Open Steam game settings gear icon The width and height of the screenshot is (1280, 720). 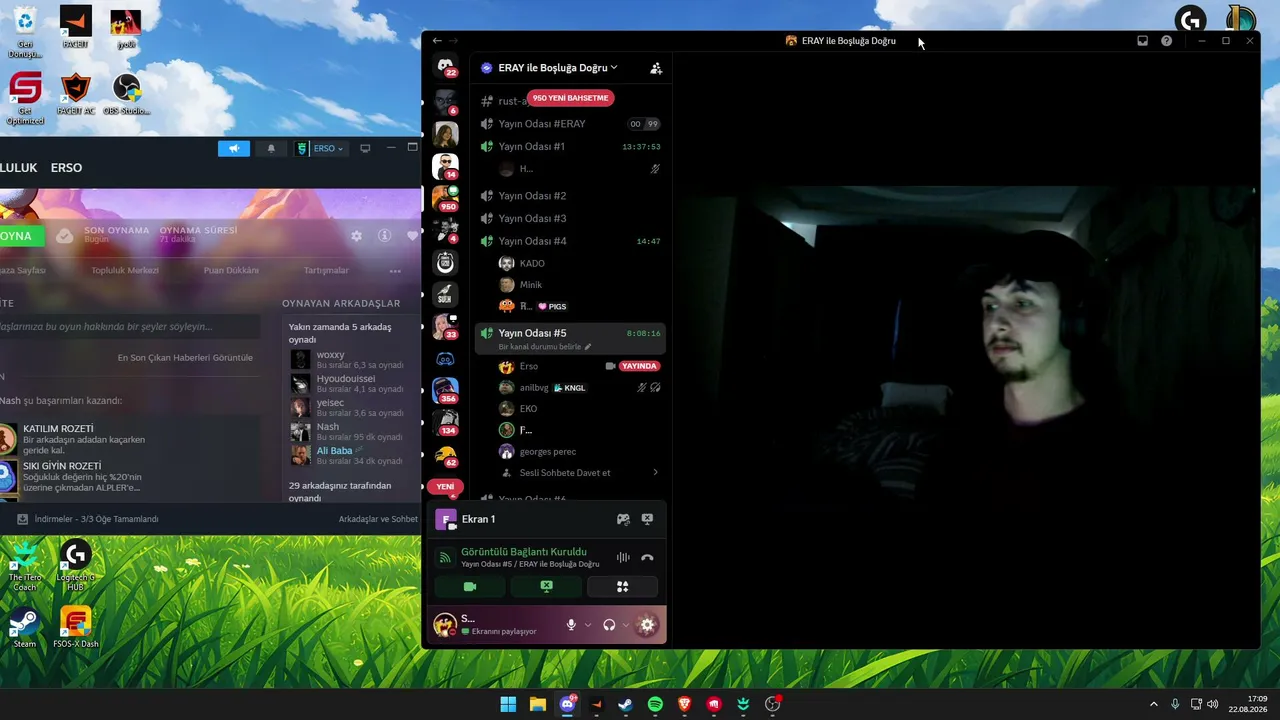click(x=356, y=236)
